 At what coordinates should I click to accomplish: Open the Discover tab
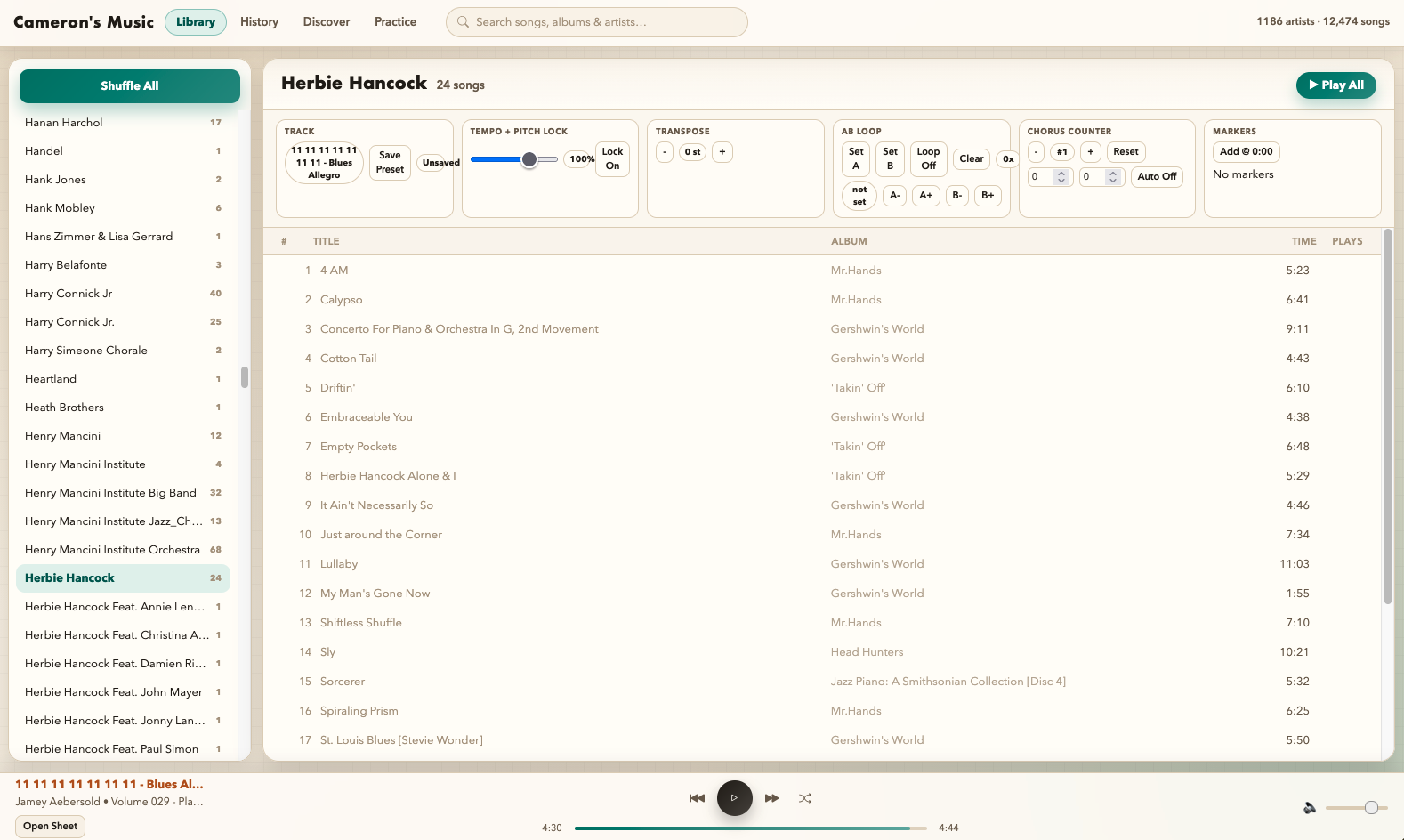[x=327, y=22]
